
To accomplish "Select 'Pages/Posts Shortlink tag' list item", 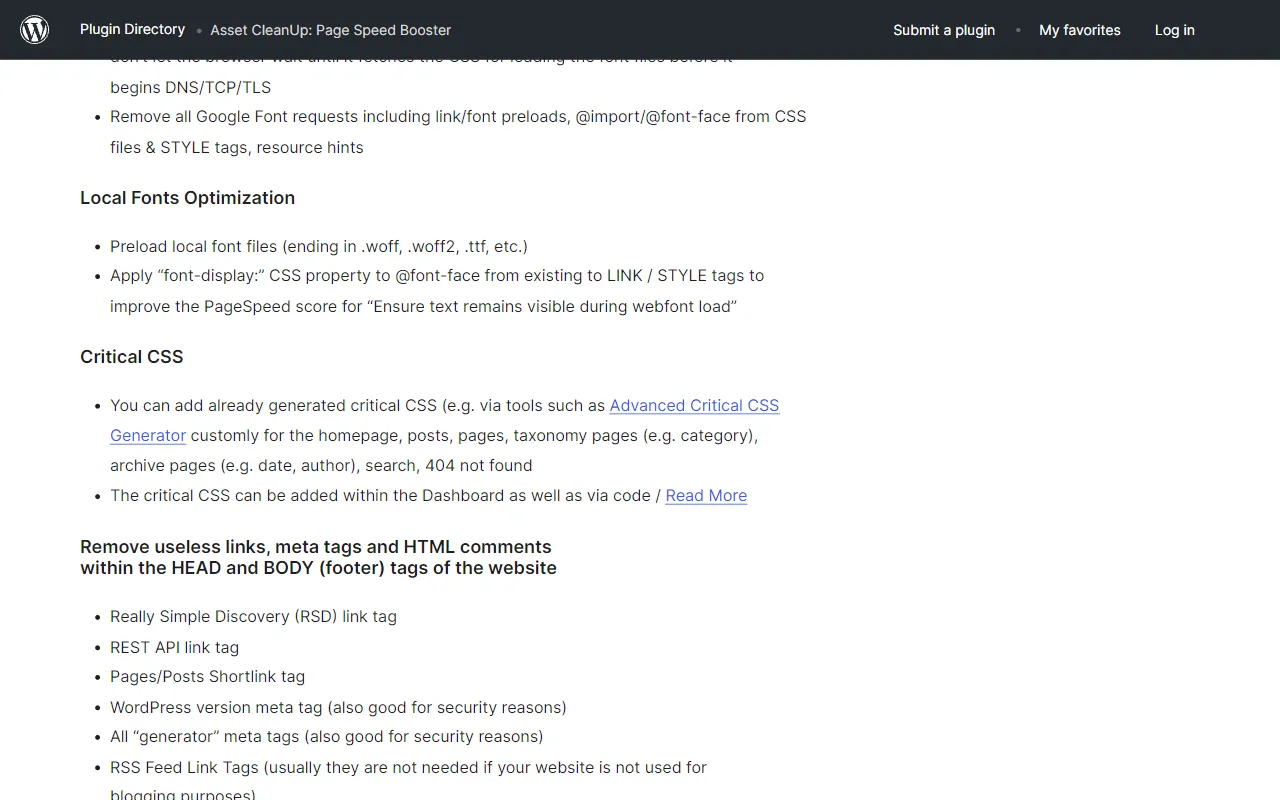I will 207,676.
